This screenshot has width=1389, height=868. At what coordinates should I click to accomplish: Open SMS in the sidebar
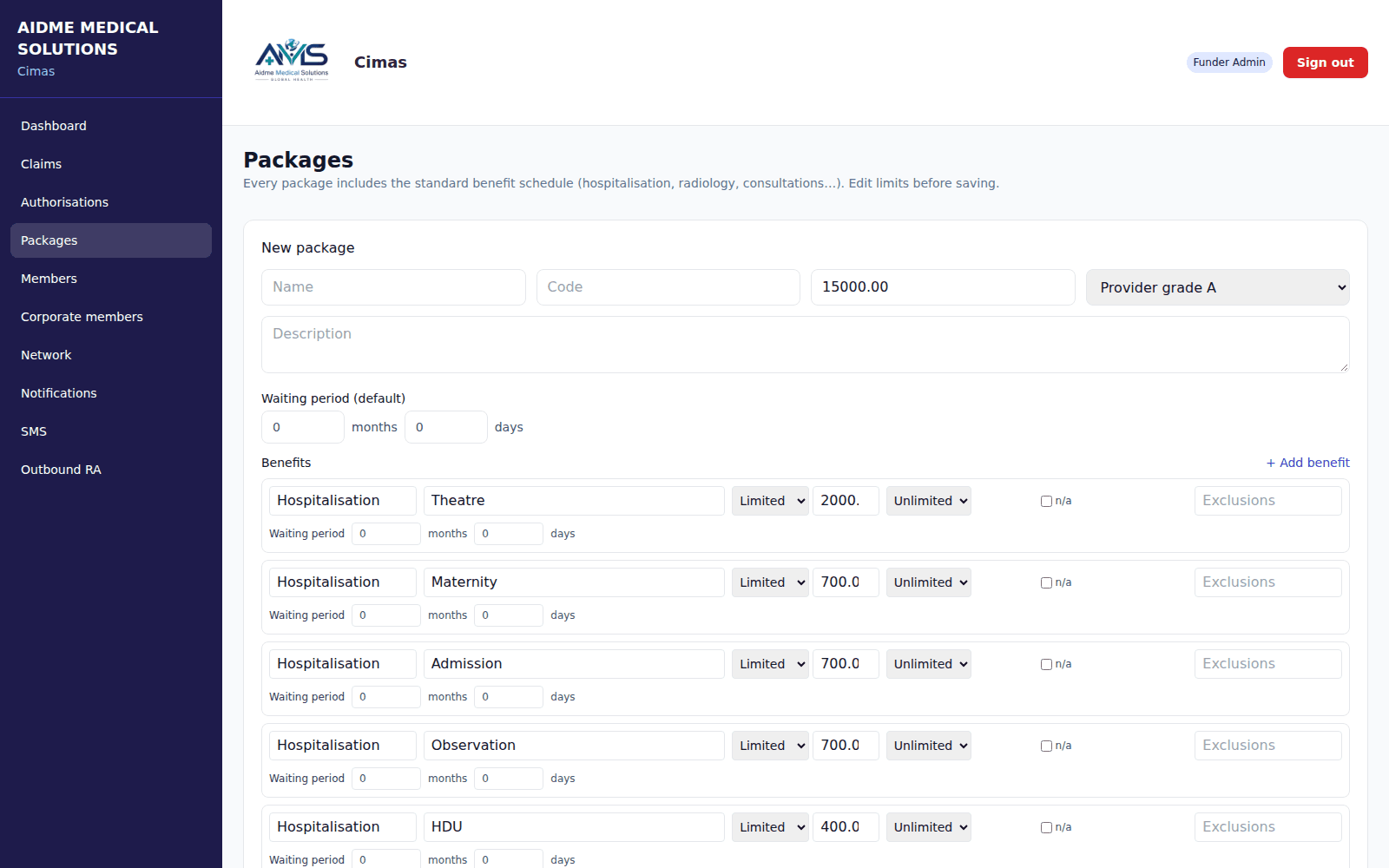(x=111, y=431)
